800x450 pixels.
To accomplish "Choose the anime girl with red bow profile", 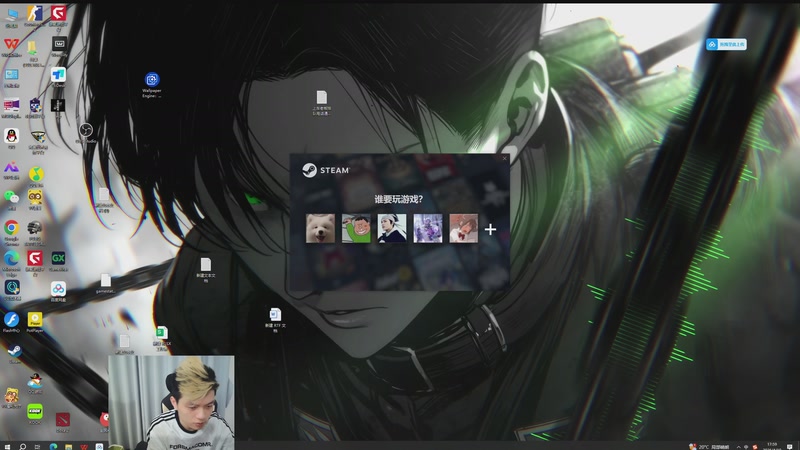I will click(463, 228).
